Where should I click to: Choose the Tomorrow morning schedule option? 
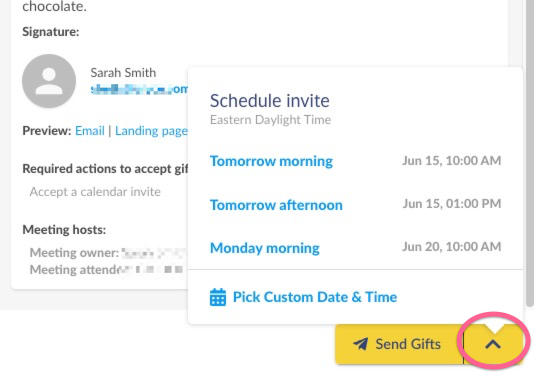coord(271,161)
